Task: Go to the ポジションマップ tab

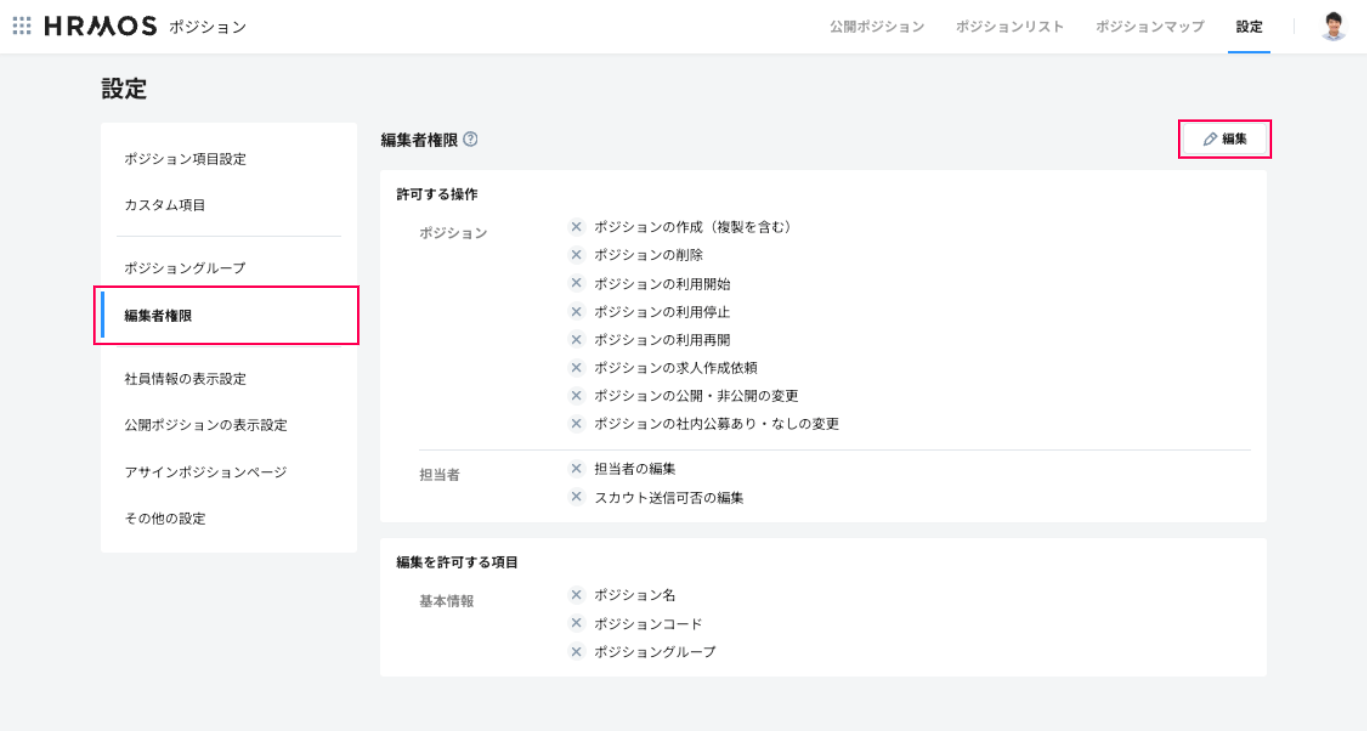Action: 1149,27
